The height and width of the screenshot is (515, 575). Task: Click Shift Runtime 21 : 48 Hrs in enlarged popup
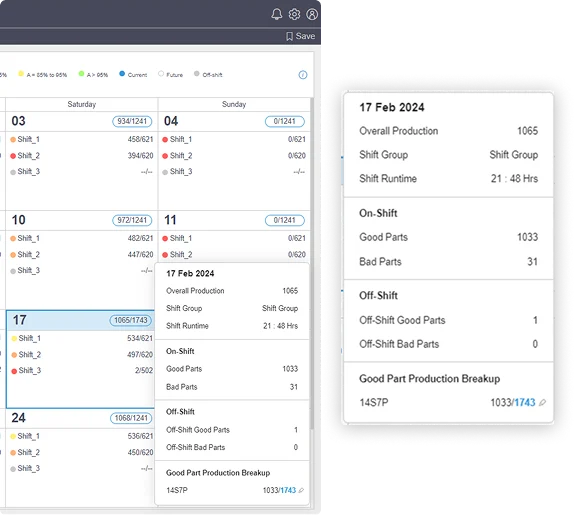[x=514, y=179]
